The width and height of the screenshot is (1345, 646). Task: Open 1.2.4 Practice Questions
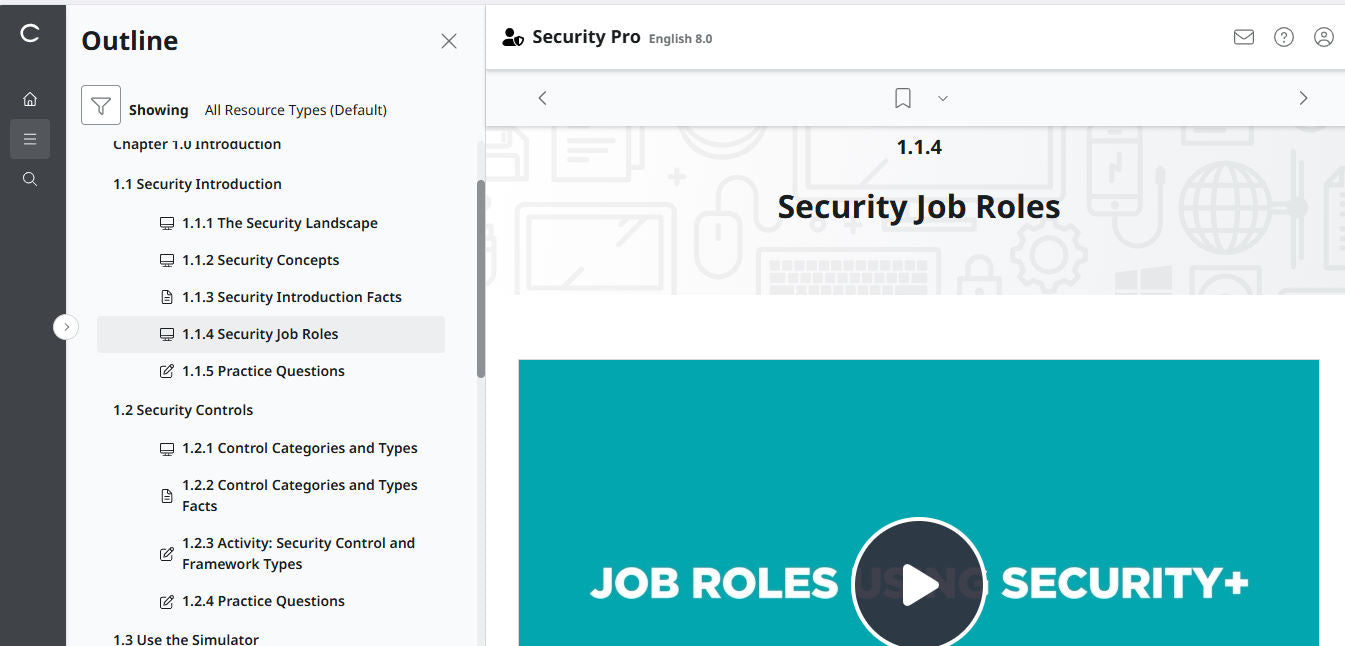click(x=263, y=600)
